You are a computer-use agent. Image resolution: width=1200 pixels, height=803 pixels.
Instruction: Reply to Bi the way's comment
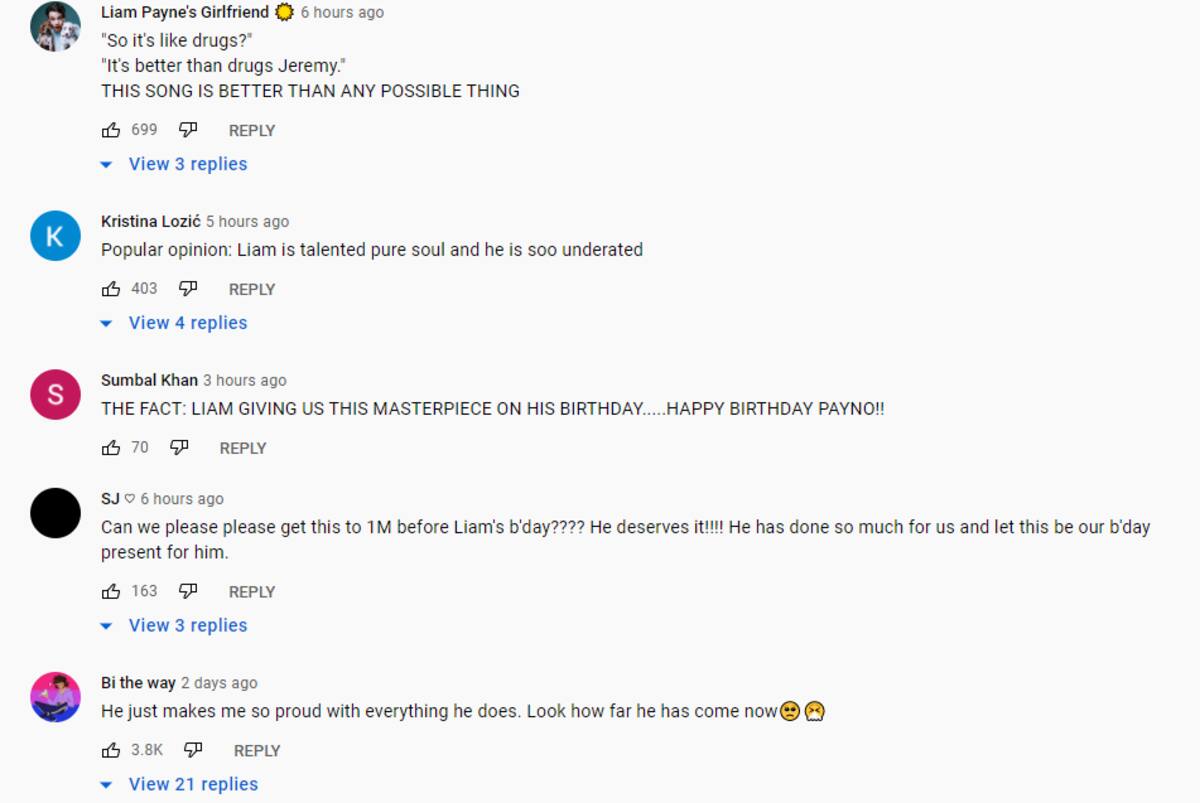click(x=257, y=750)
